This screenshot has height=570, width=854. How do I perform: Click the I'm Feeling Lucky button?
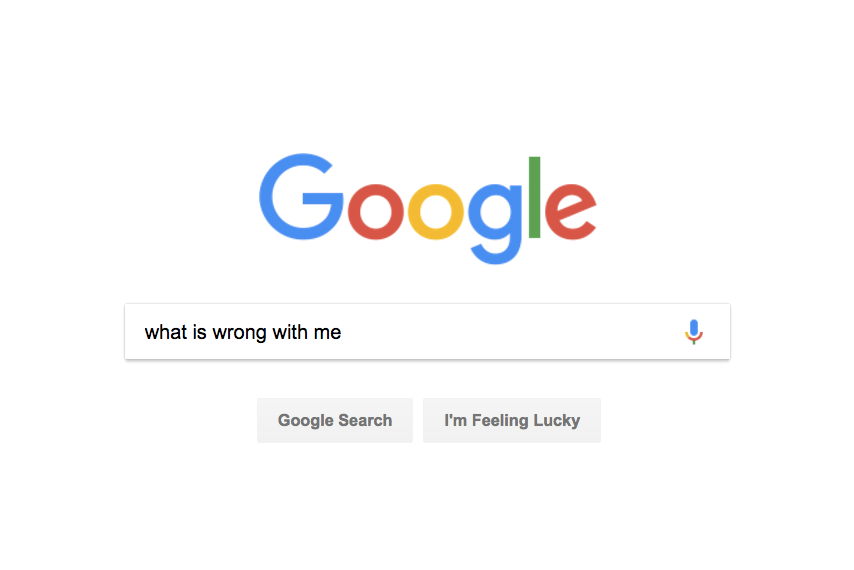(x=512, y=420)
